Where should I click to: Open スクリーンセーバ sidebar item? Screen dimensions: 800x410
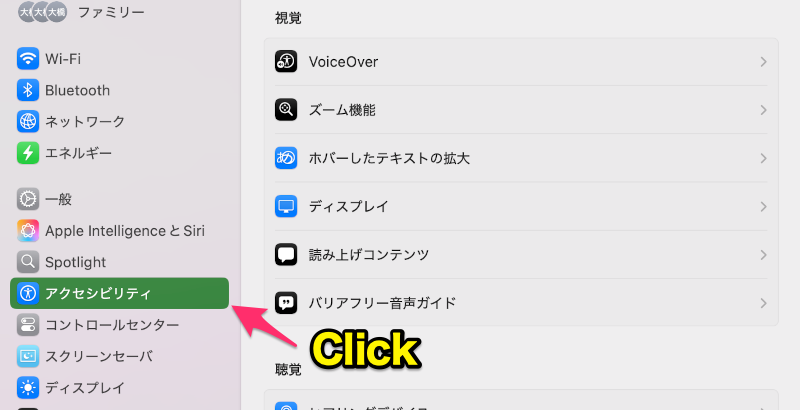pyautogui.click(x=119, y=356)
